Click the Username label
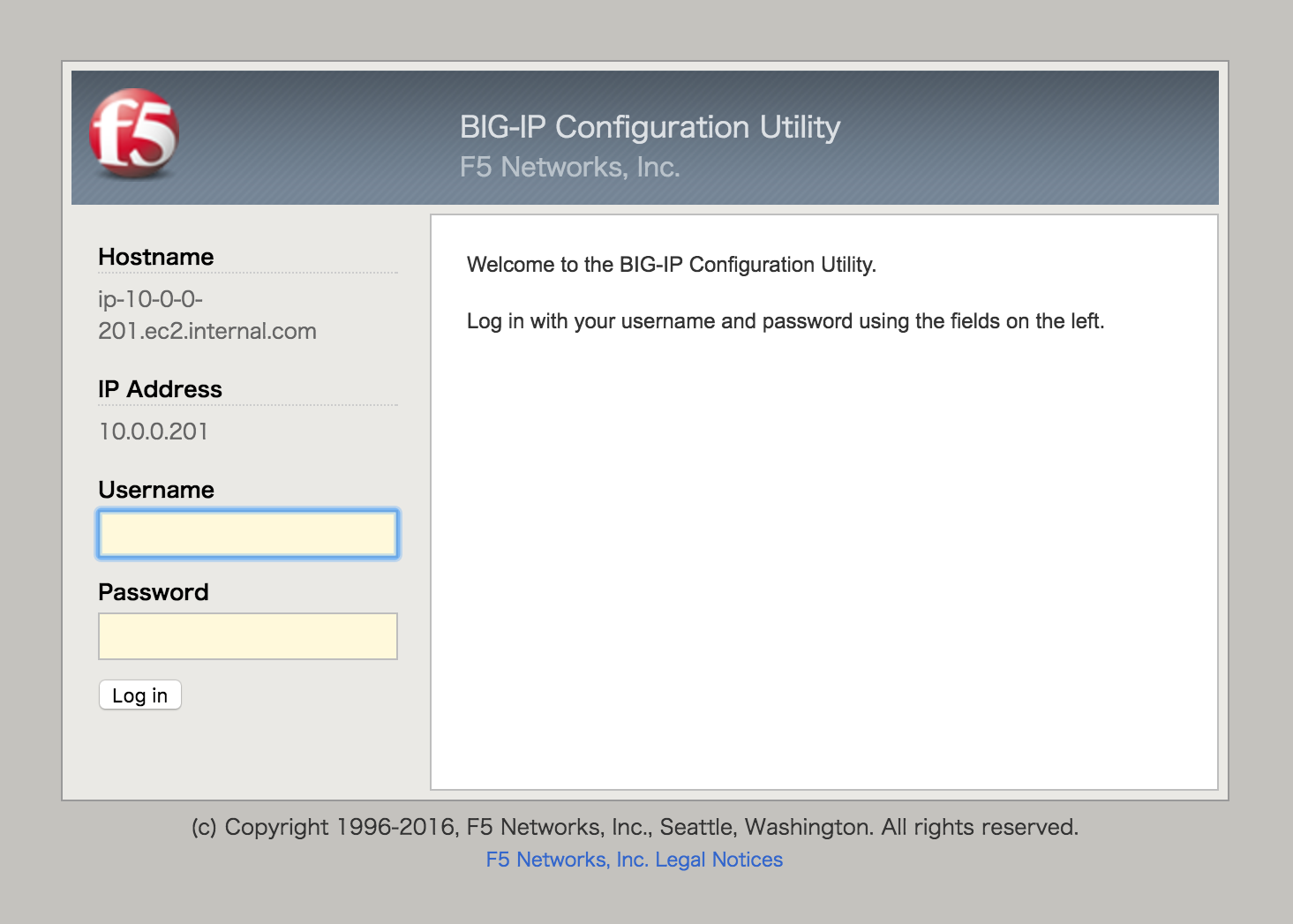The height and width of the screenshot is (924, 1293). point(156,490)
